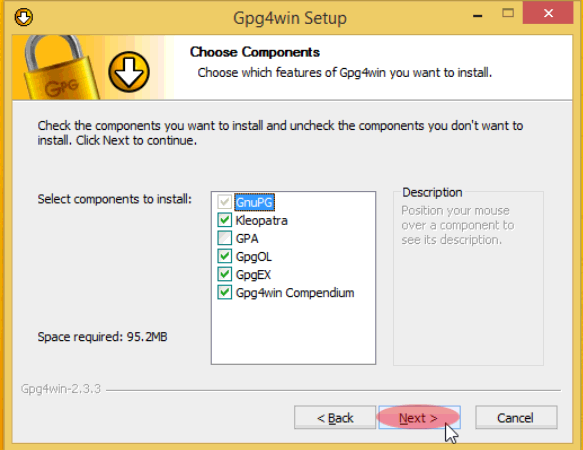
Task: Select the Kleopatra label in component list
Action: 261,221
